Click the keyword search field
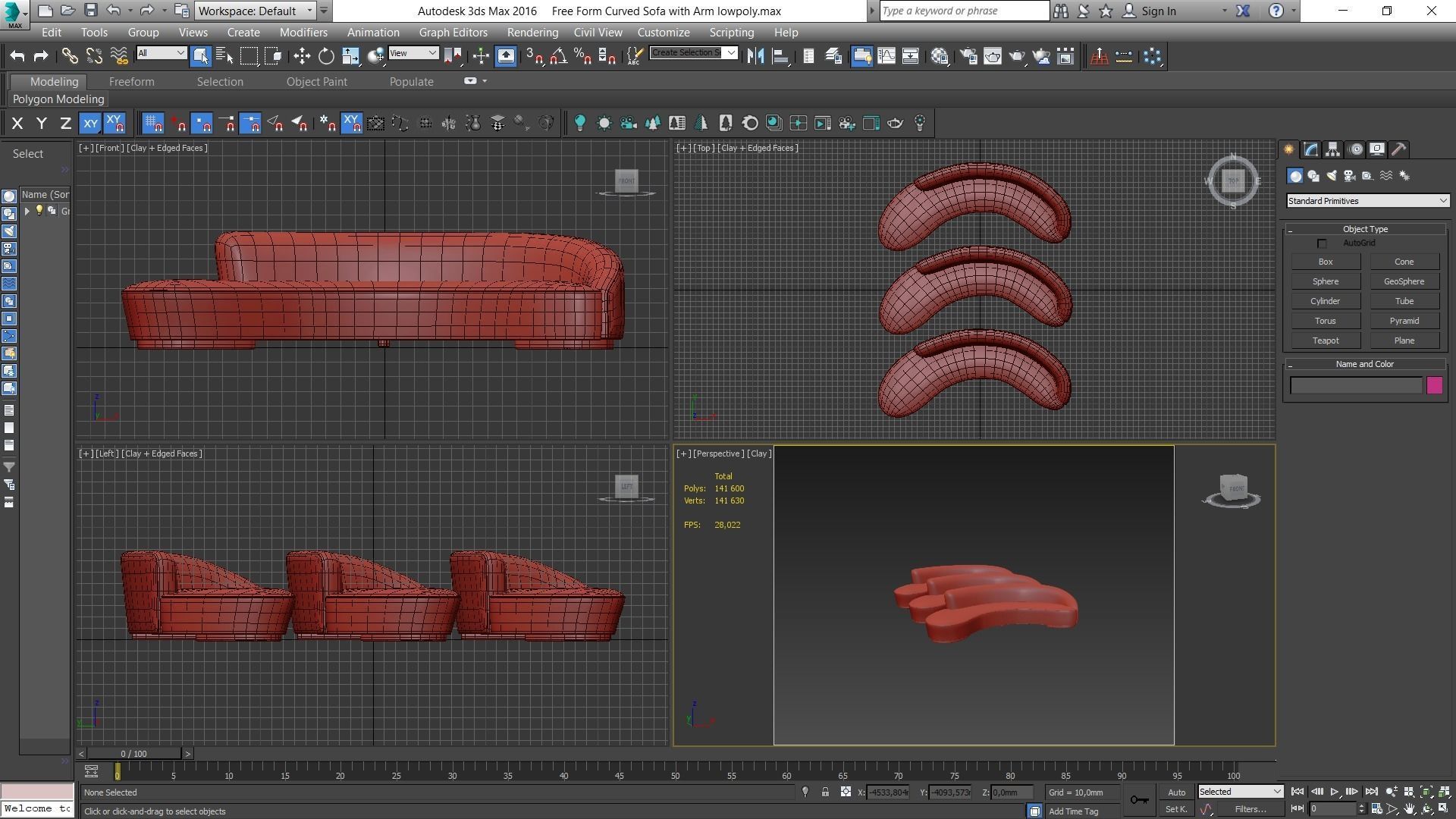 click(x=964, y=11)
